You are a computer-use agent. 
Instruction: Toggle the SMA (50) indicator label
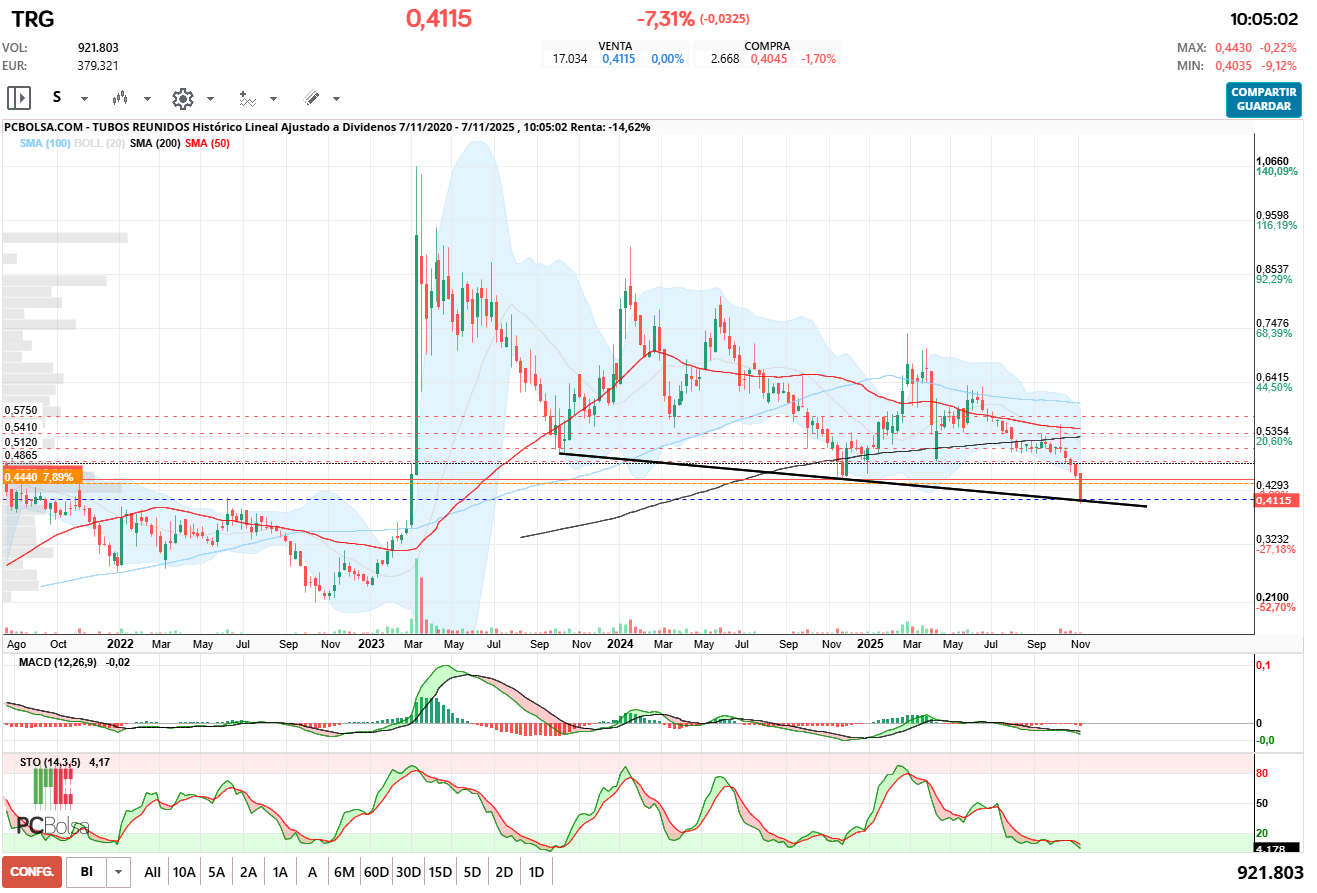coord(207,144)
